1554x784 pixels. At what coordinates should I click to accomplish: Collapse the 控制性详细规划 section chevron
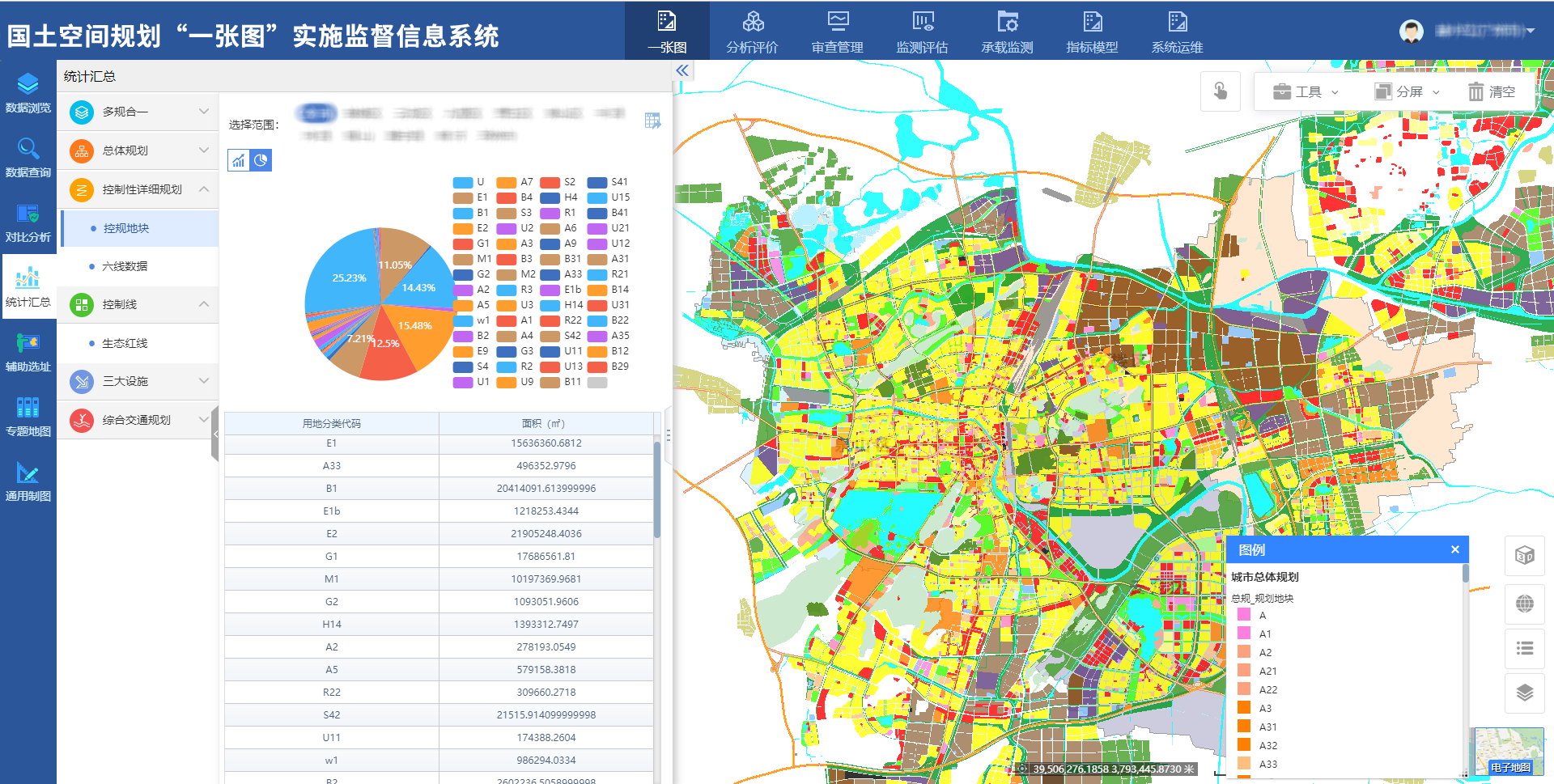[x=204, y=189]
